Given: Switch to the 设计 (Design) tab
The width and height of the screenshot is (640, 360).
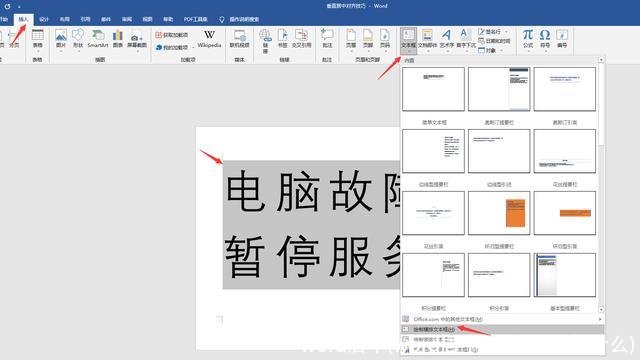Looking at the screenshot, I should point(44,19).
